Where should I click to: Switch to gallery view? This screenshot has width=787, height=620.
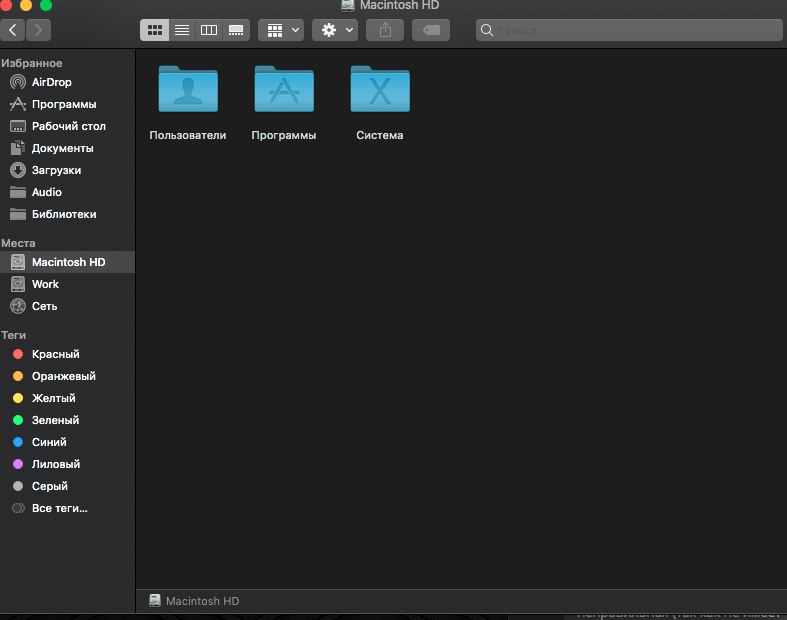[236, 30]
